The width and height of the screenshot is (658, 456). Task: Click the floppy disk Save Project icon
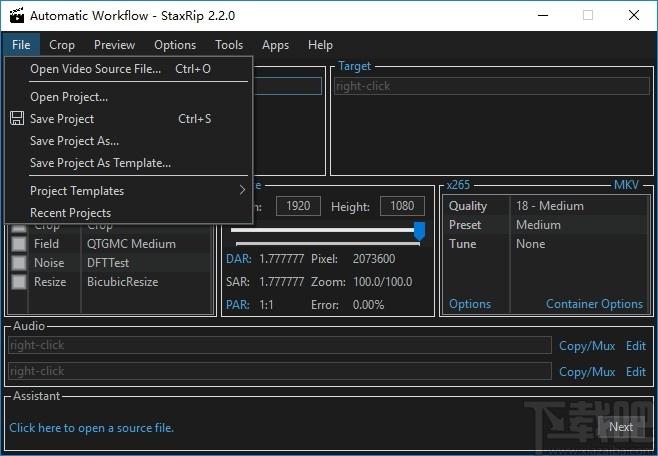coord(17,118)
